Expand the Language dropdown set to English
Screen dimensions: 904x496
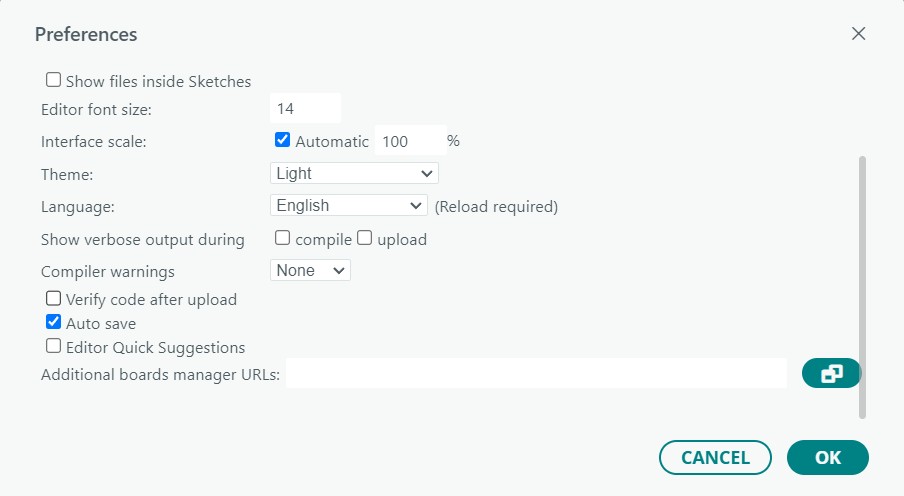point(349,206)
